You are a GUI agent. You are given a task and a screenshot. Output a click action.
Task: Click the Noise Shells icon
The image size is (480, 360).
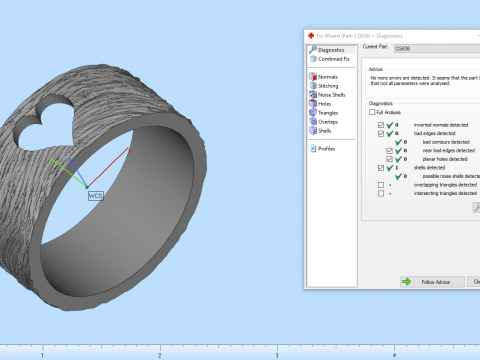coord(313,95)
